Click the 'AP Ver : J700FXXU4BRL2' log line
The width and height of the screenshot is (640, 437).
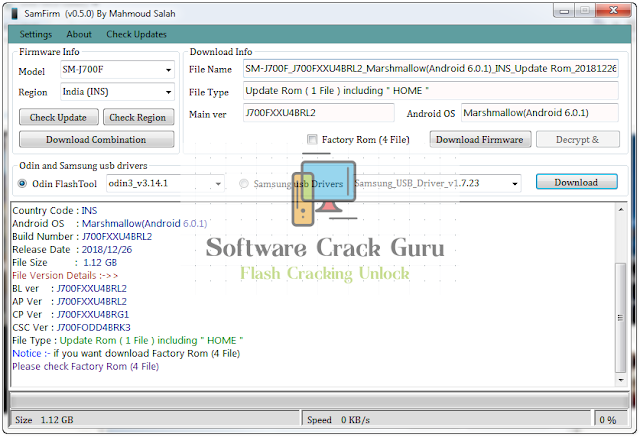[x=69, y=302]
